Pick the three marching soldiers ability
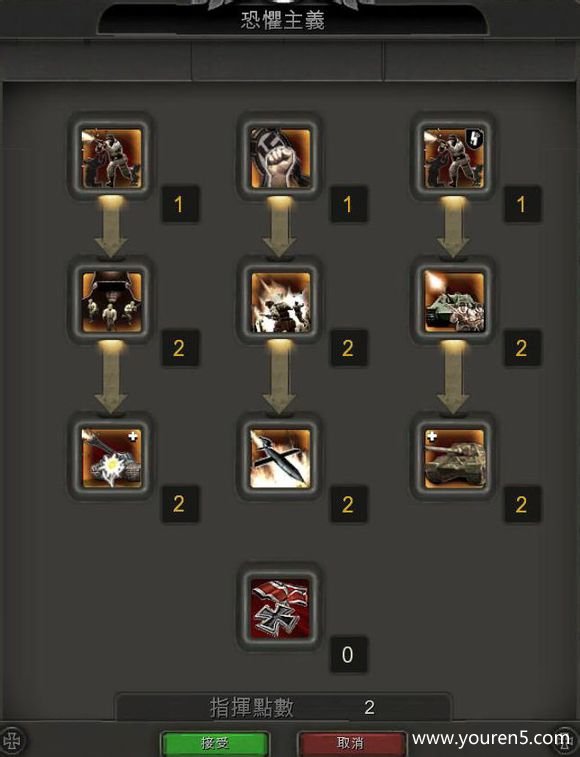 (x=111, y=302)
